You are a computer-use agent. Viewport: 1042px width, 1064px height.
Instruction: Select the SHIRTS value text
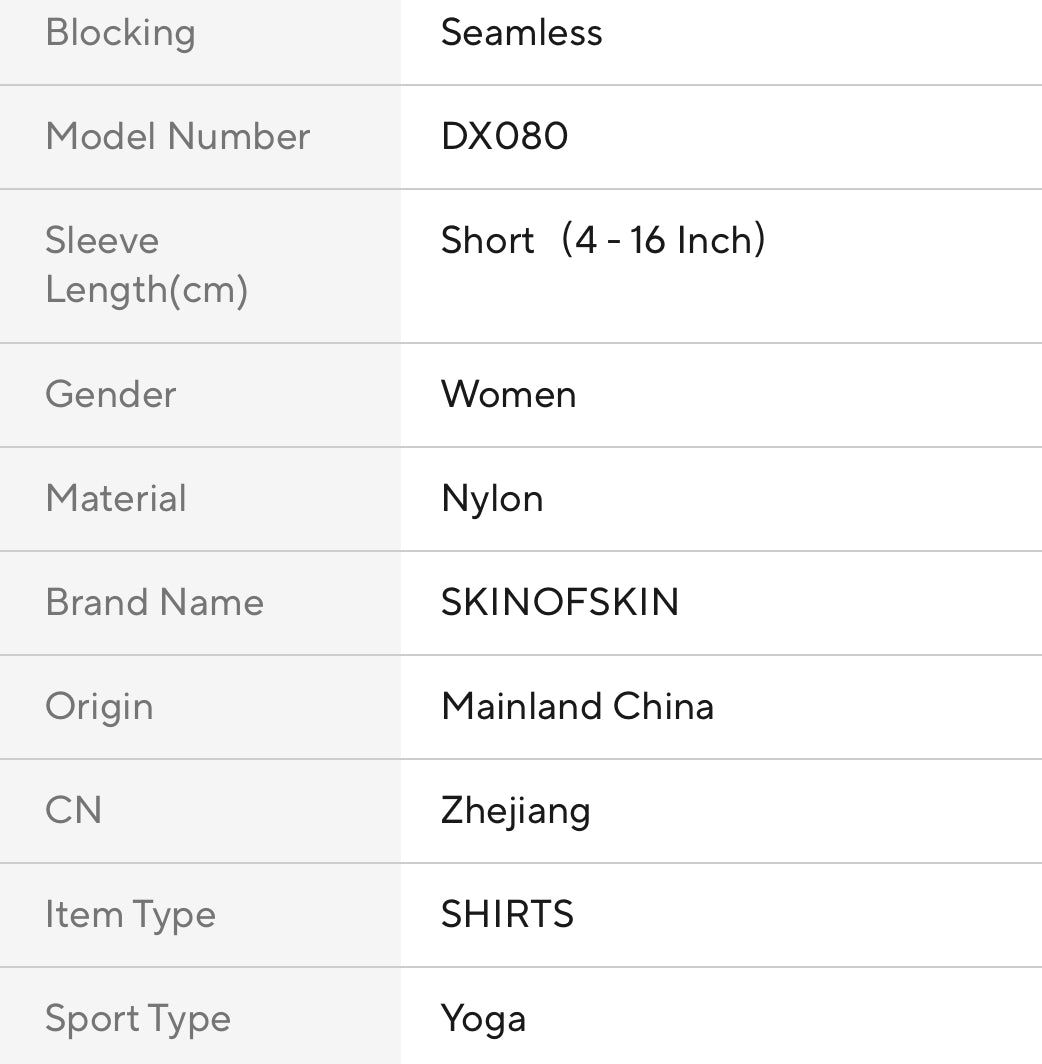pos(507,915)
